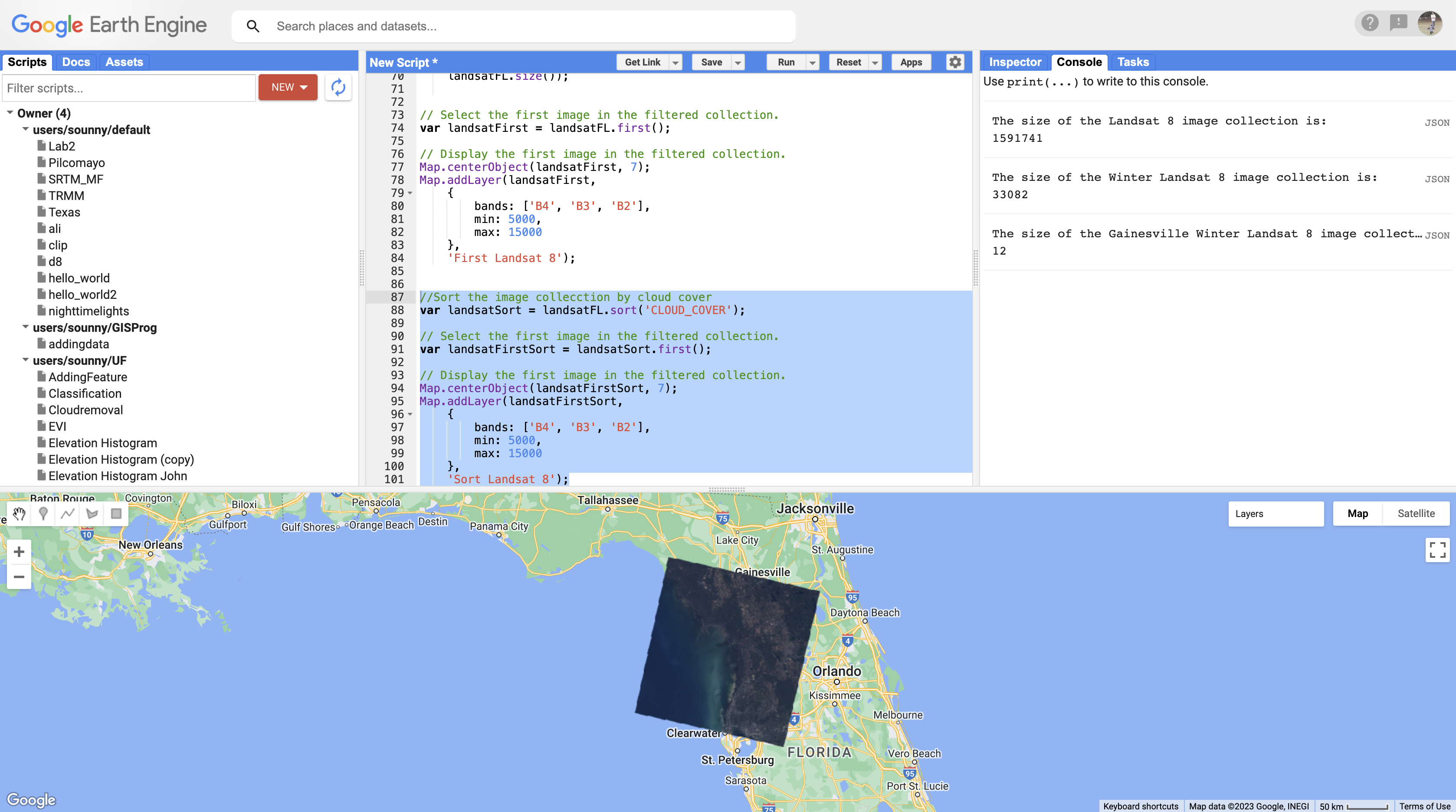Switch the basemap to Satellite view
This screenshot has height=812, width=1456.
(1417, 513)
